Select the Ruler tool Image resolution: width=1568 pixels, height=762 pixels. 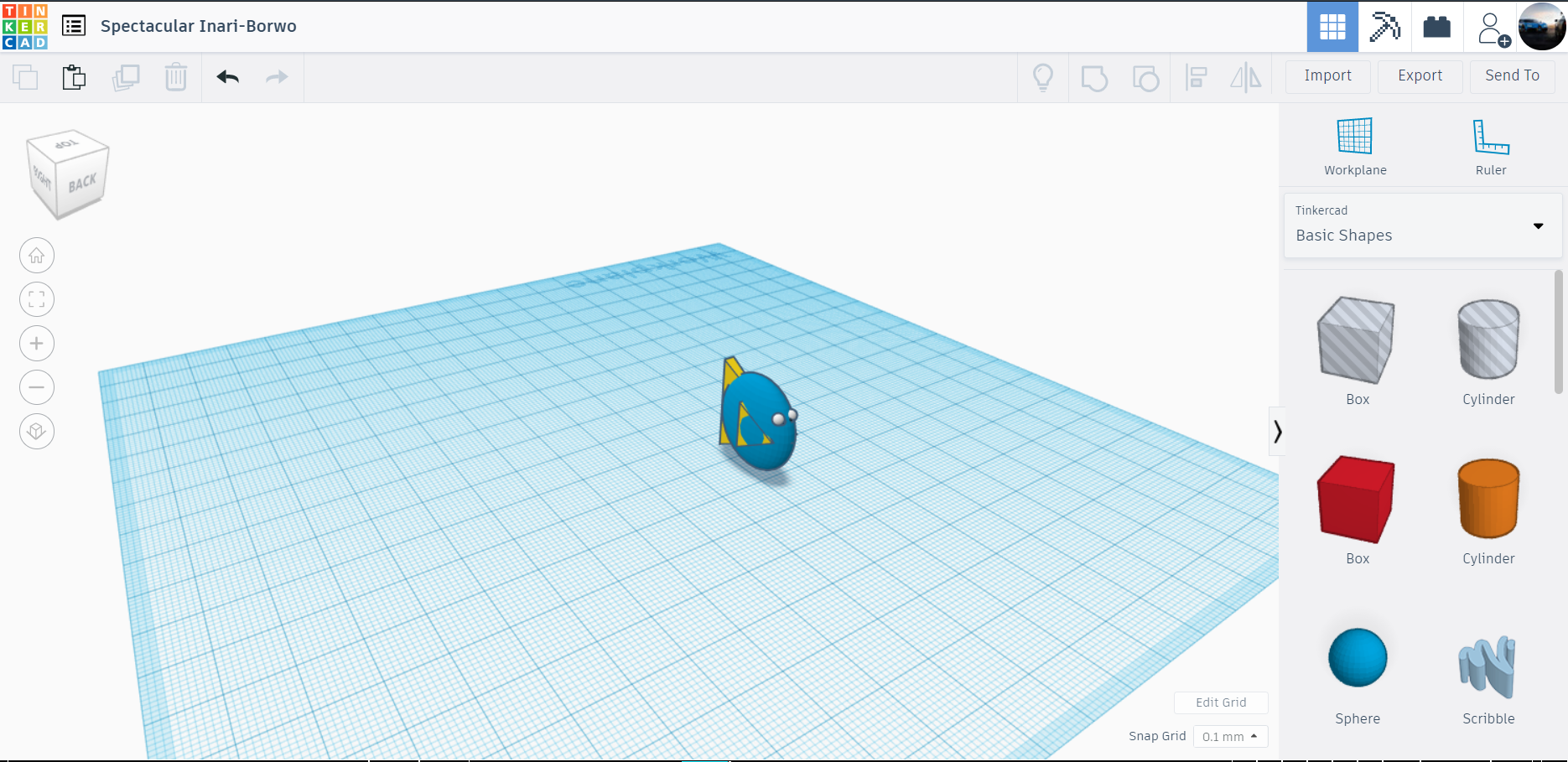pyautogui.click(x=1491, y=147)
